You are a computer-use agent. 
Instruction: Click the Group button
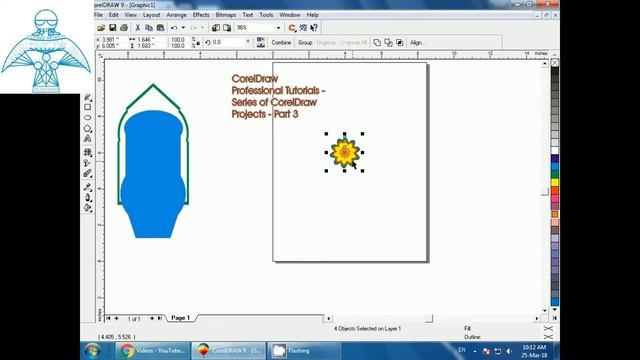tap(305, 42)
